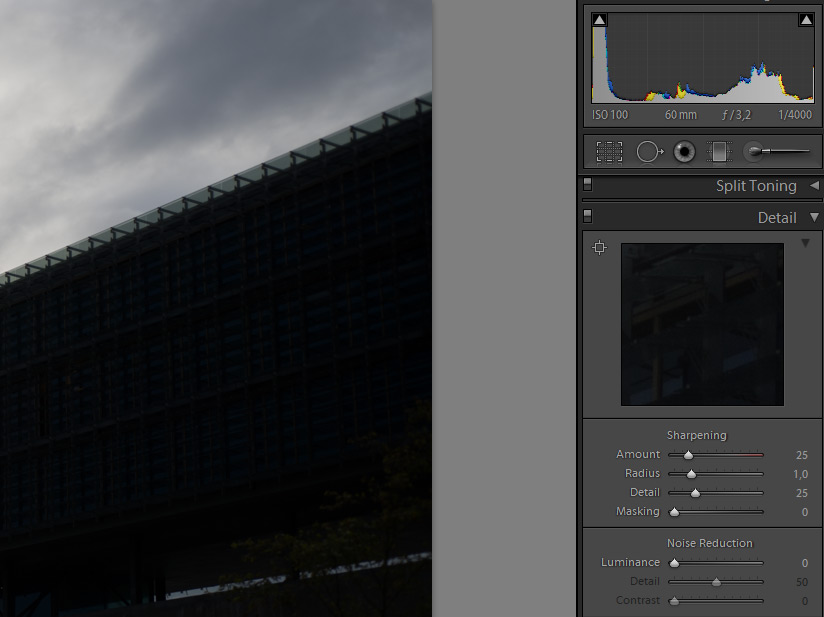Select the Graduated Filter tool
Screen dimensions: 824x617
click(x=719, y=152)
